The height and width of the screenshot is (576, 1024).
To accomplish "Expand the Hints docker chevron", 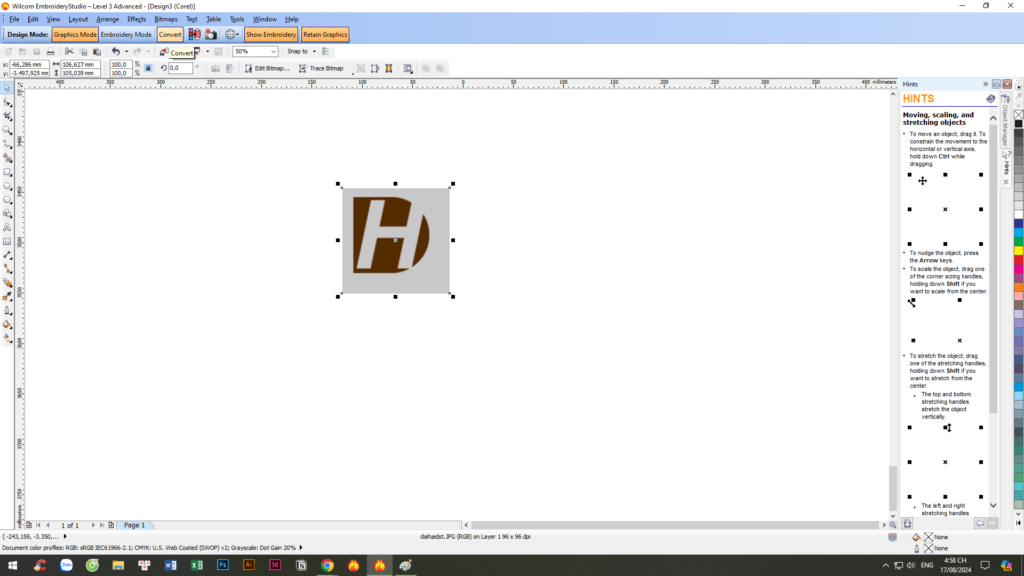I will coord(985,84).
